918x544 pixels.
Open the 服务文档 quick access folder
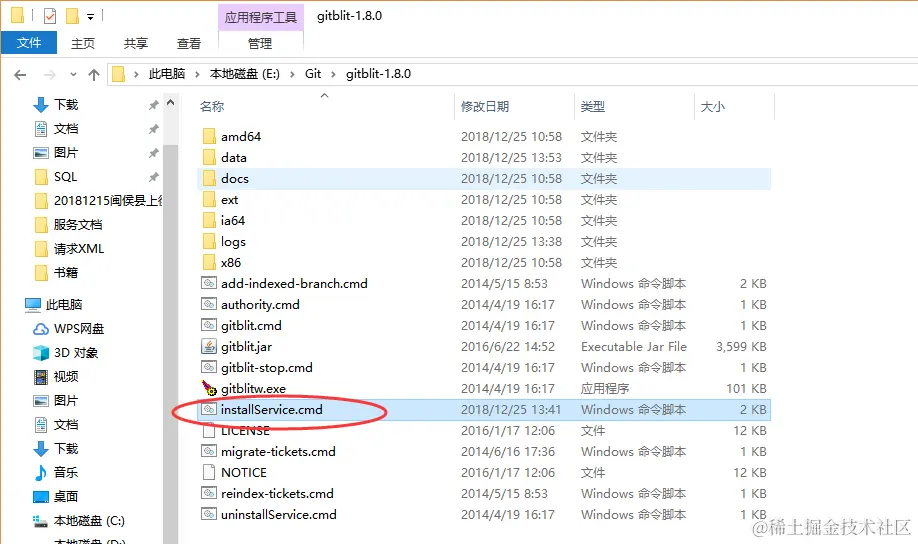pos(68,225)
